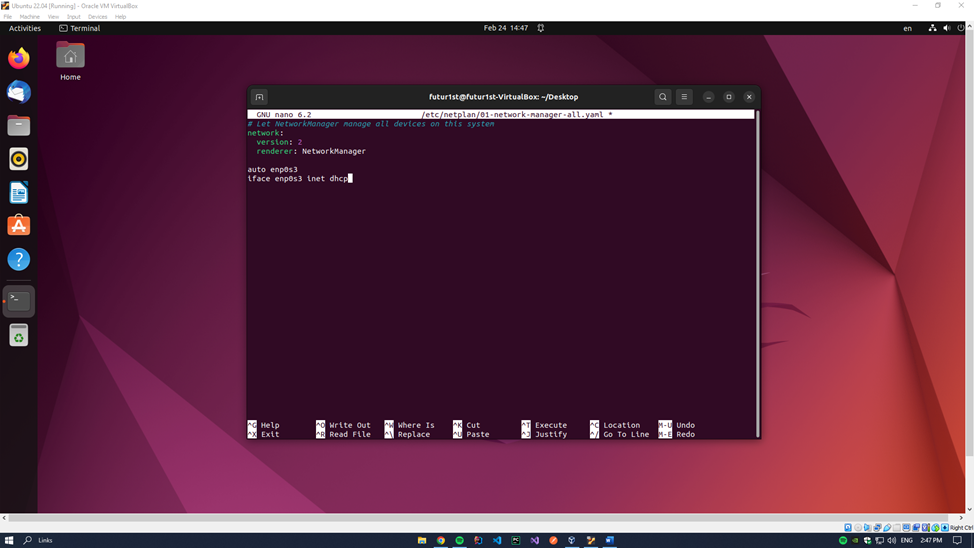Click the nano 'Where Is' shortcut label
The width and height of the screenshot is (974, 548).
(x=416, y=426)
